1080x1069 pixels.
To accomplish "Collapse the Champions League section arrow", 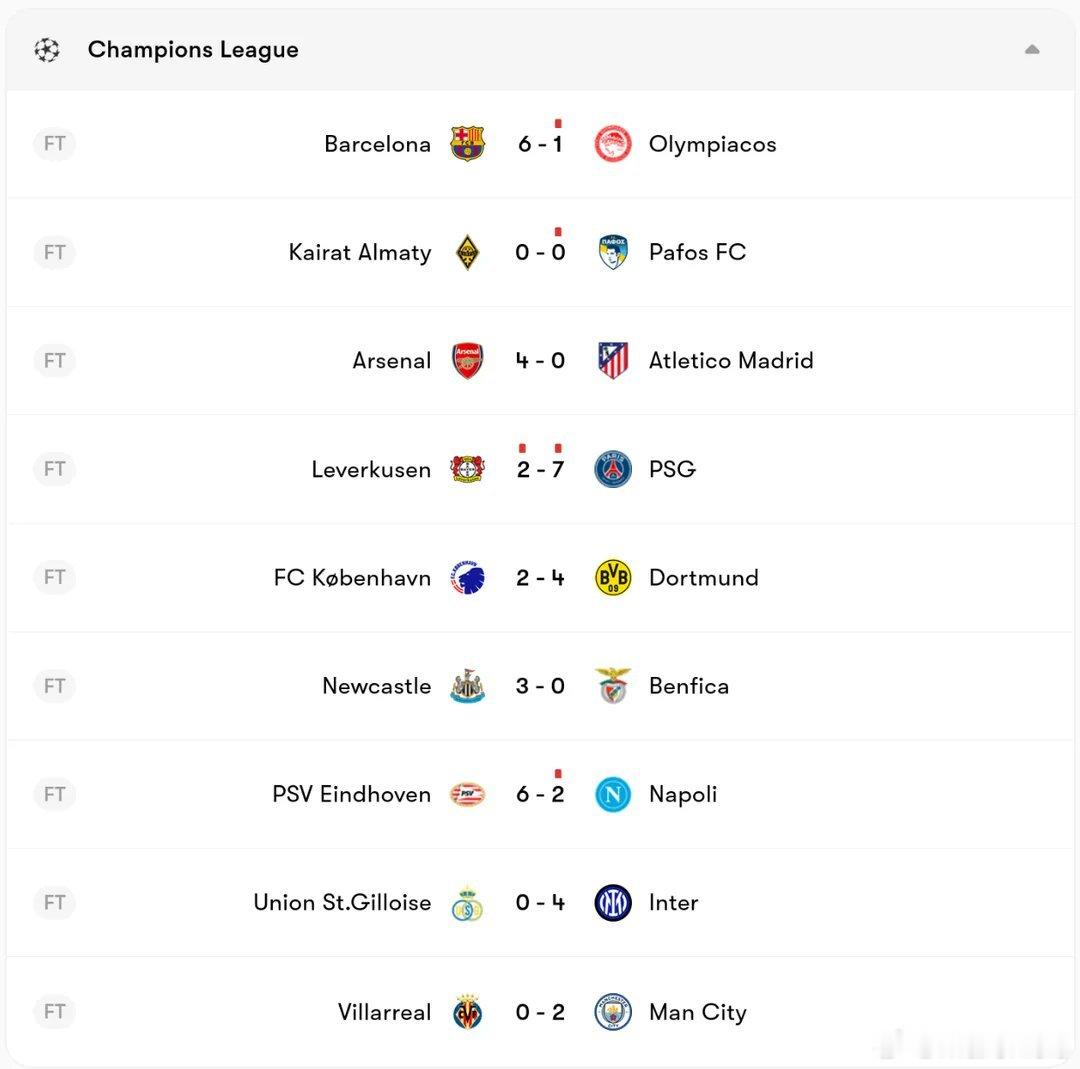I will click(1032, 50).
